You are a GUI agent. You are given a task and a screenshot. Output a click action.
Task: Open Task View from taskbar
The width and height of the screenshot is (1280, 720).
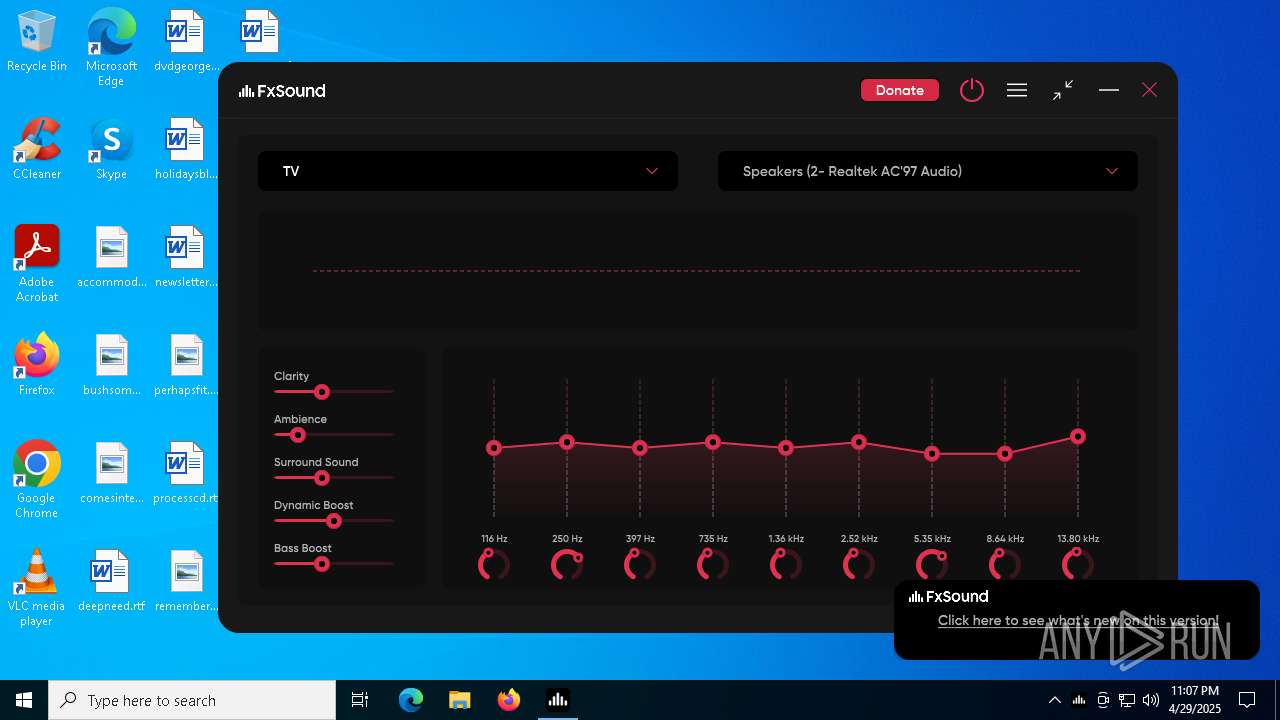360,700
